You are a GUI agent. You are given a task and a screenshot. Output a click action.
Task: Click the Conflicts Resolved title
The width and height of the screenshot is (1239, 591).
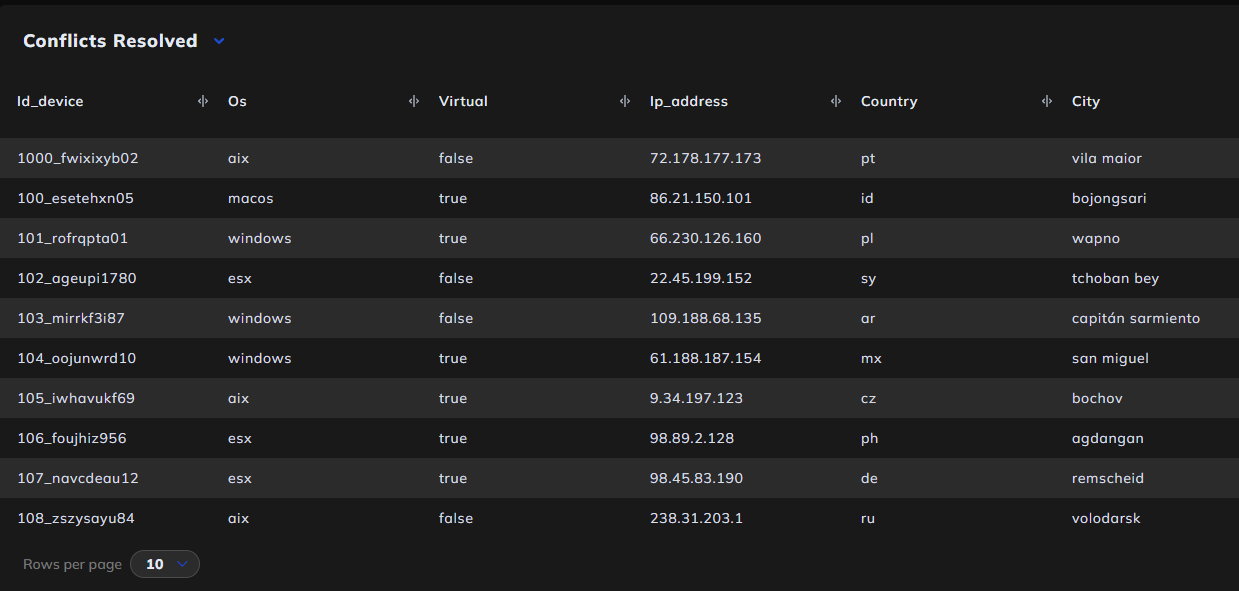pyautogui.click(x=110, y=41)
